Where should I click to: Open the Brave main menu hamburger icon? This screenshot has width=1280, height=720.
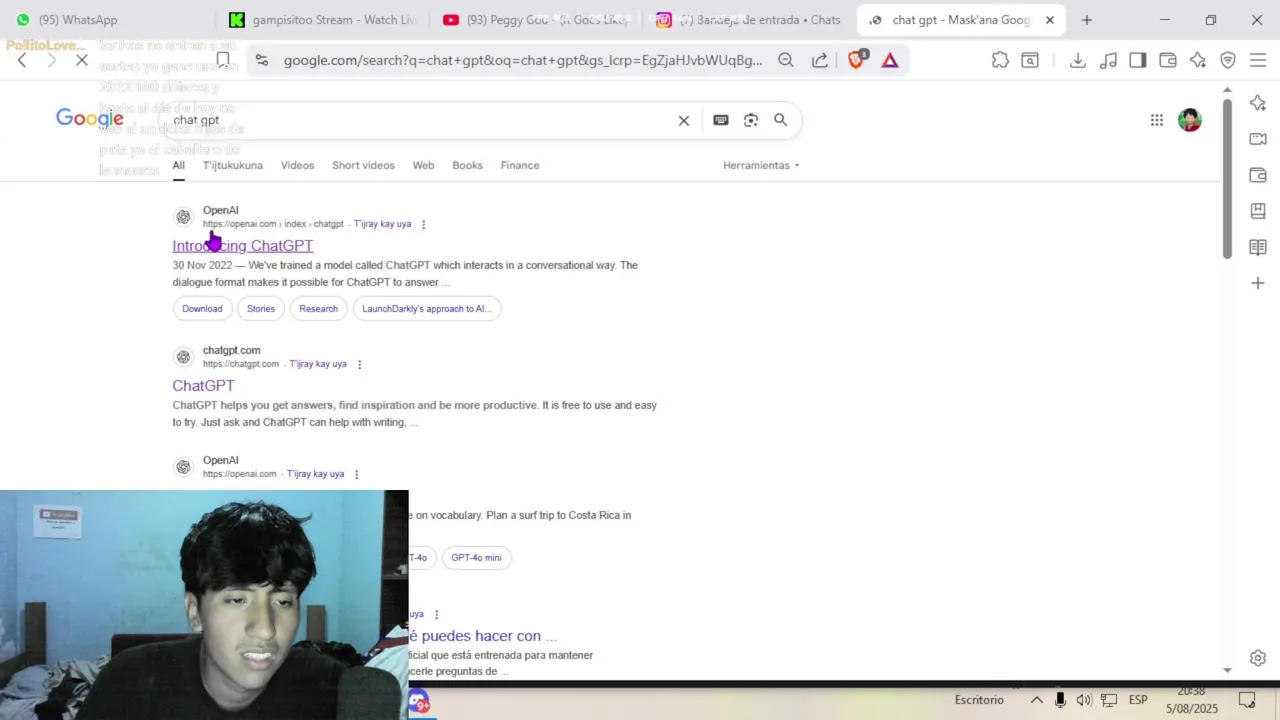pyautogui.click(x=1258, y=60)
